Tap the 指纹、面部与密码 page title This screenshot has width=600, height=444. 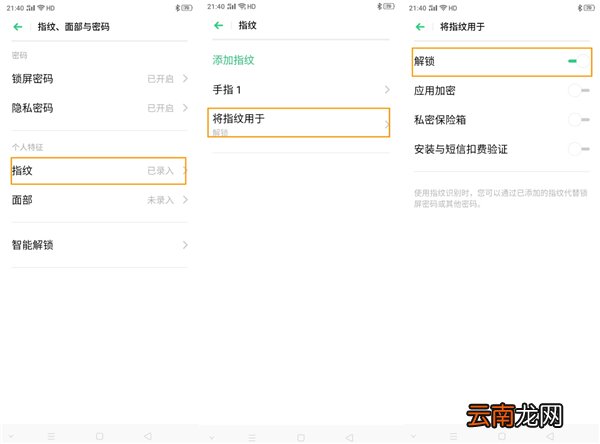point(73,27)
